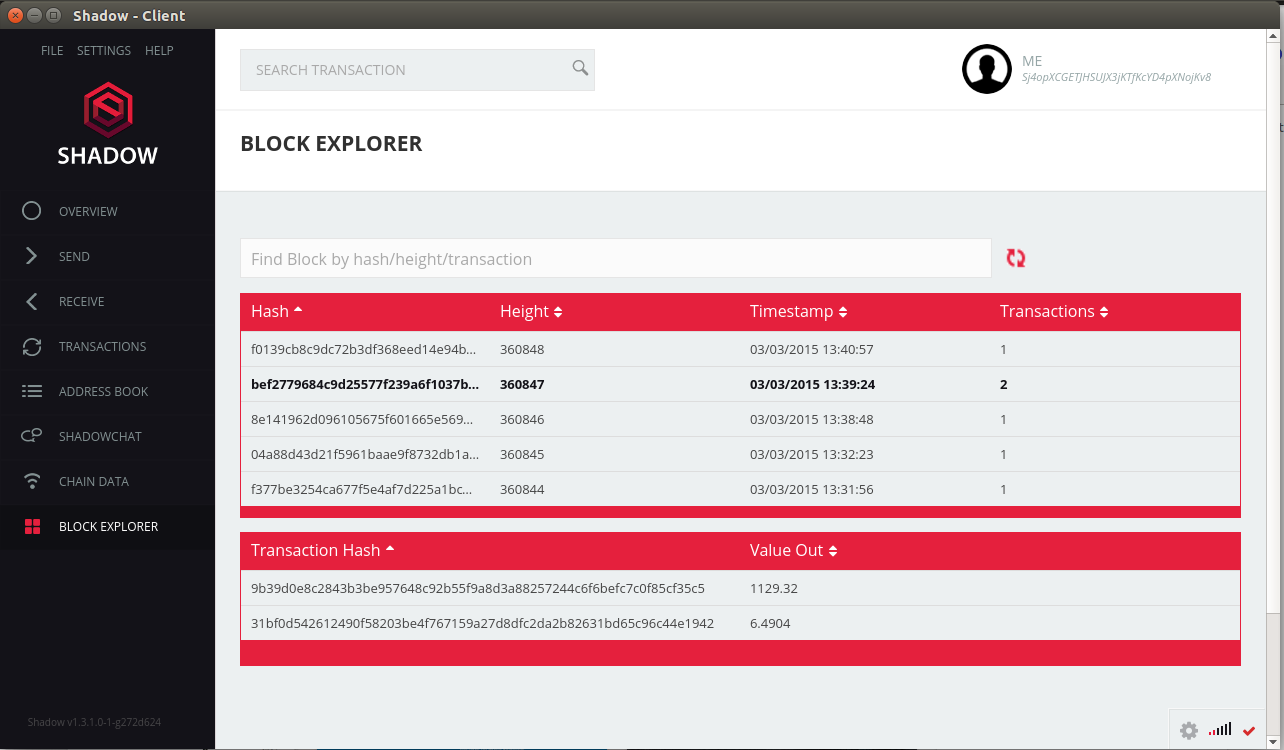
Task: Click the ME wallet address text
Action: click(1116, 77)
